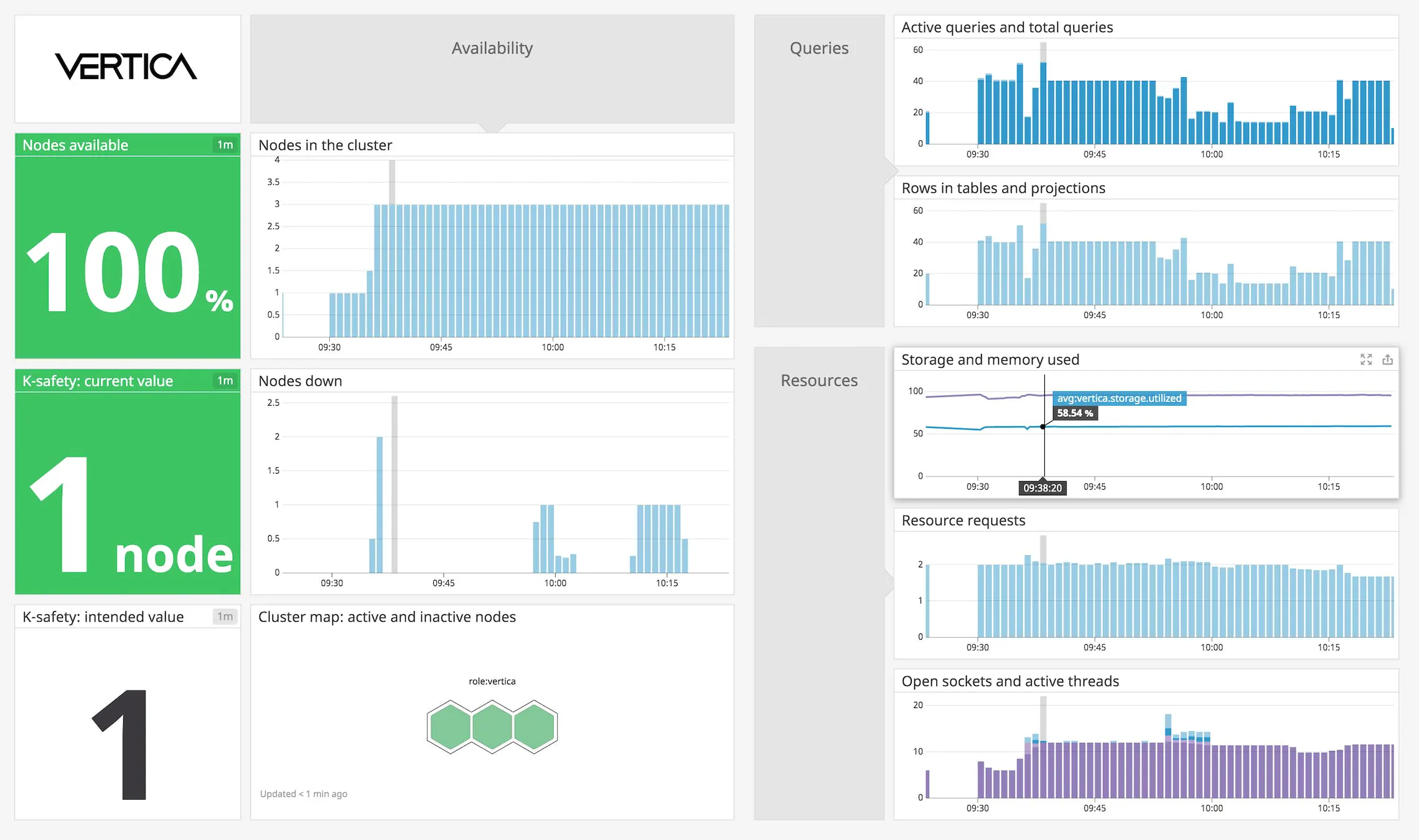Click the 1m badge on K-safety intended value widget
The height and width of the screenshot is (840, 1419).
(226, 617)
